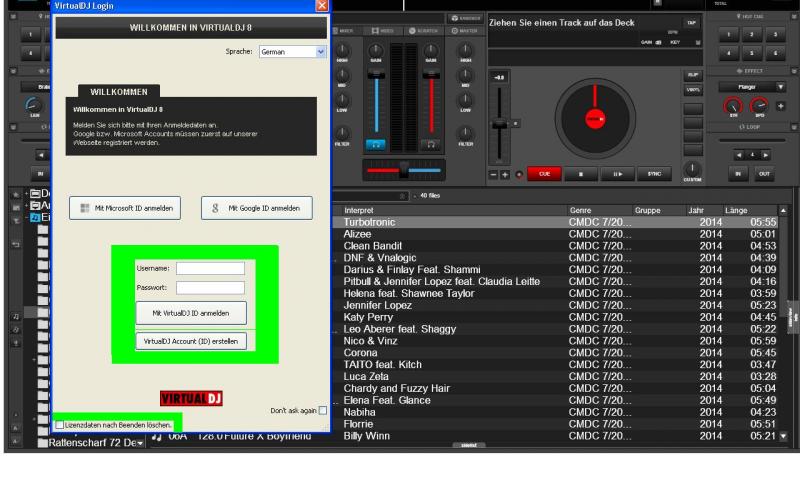Select the WILLKOMMEN tab in login dialog

(119, 92)
